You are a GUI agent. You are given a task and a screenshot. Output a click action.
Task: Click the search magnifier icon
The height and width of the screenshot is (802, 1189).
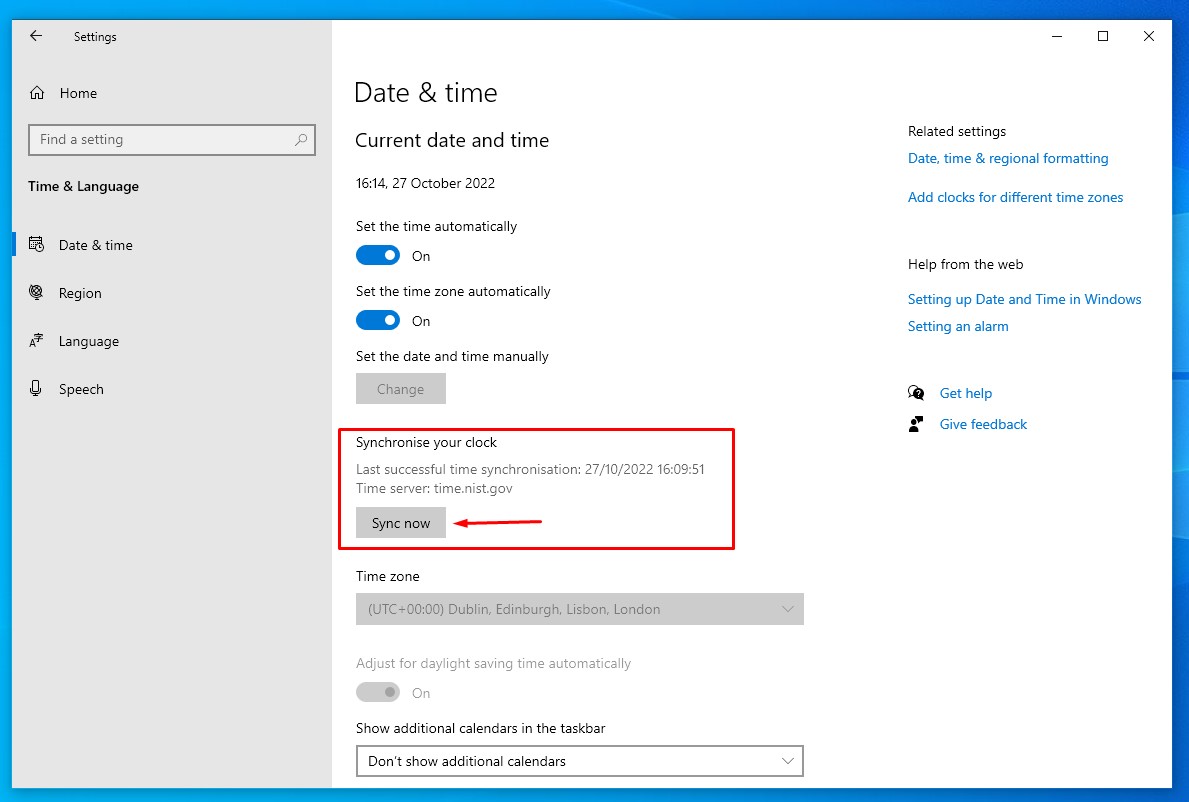300,140
